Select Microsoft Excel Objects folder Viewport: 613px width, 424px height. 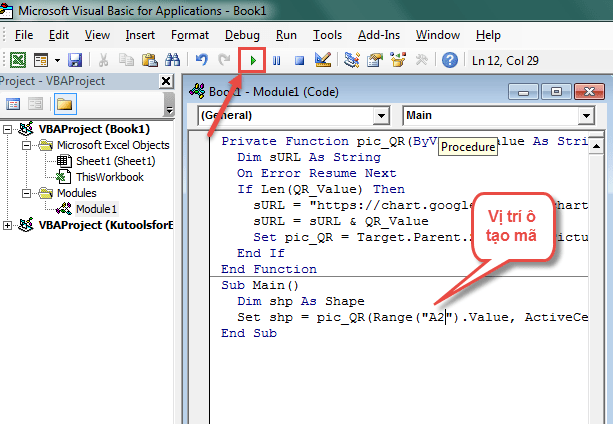click(x=113, y=145)
